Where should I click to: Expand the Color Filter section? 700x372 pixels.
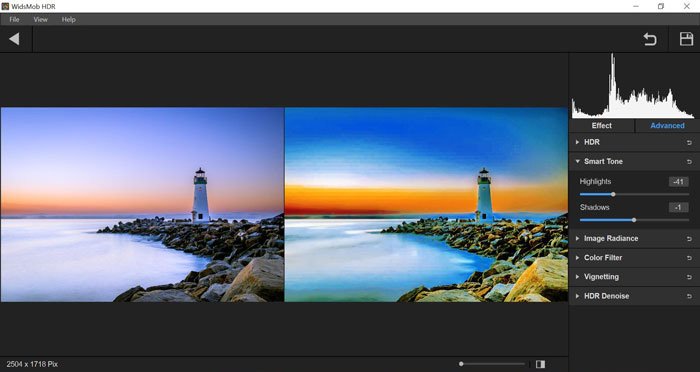point(577,258)
